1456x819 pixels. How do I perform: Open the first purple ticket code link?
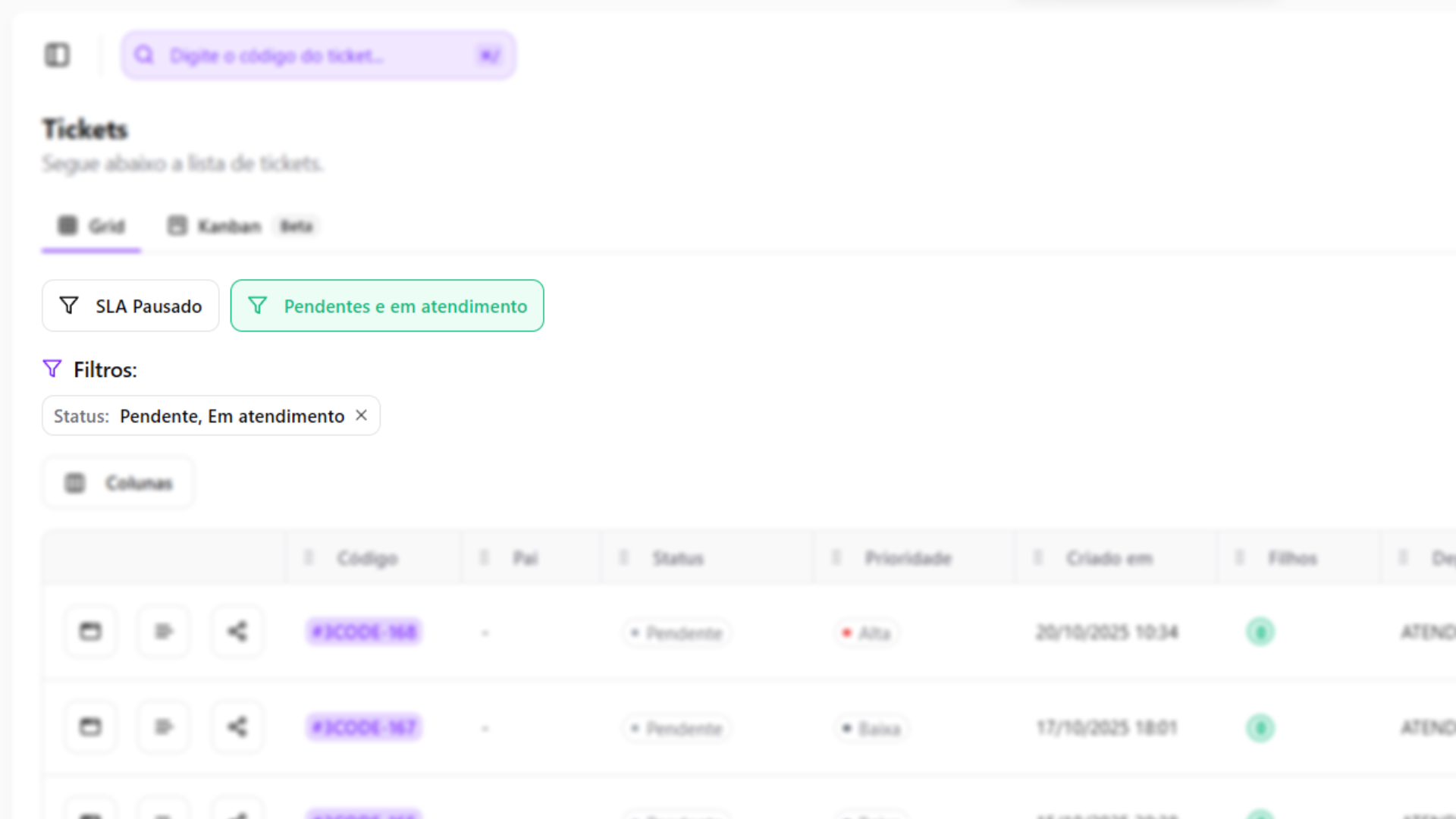364,632
